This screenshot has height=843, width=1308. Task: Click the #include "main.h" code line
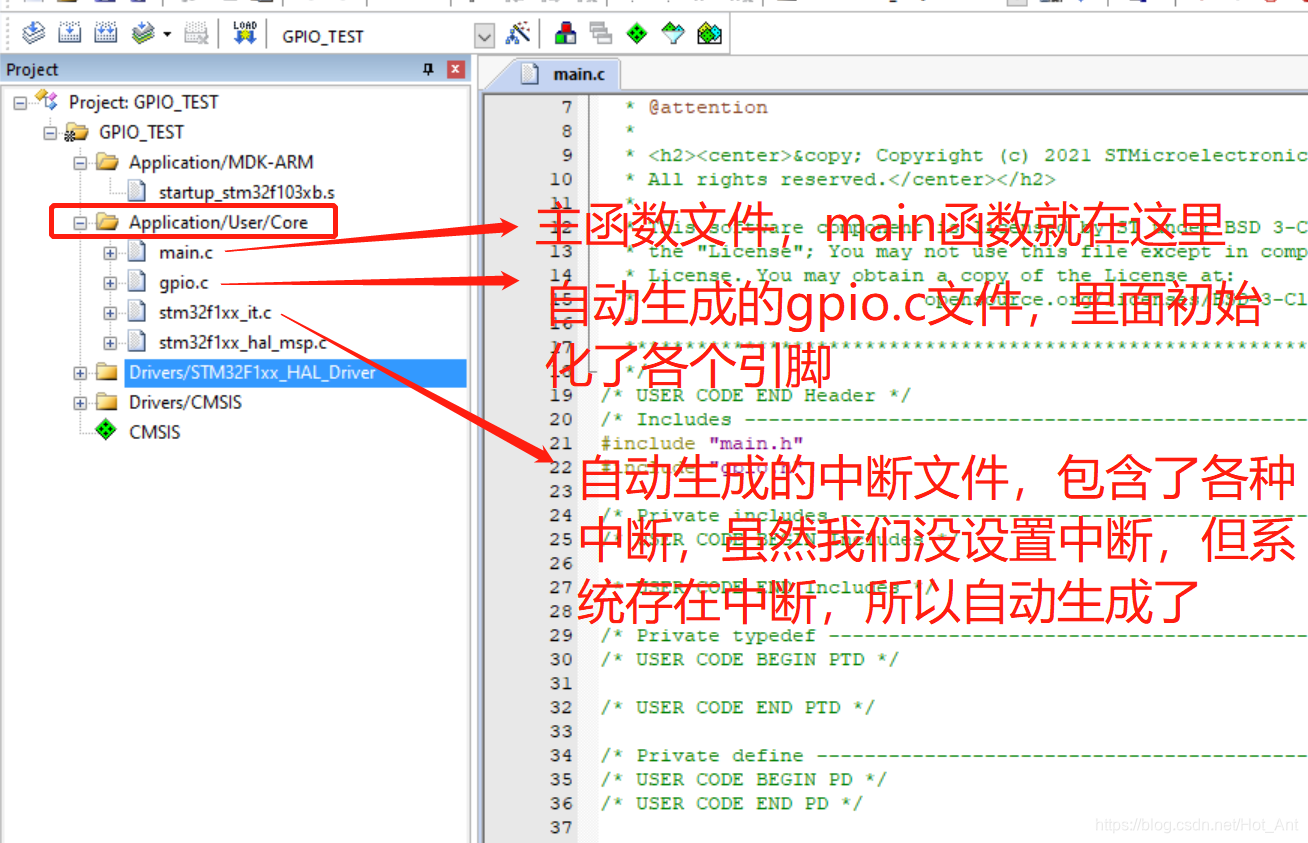702,443
